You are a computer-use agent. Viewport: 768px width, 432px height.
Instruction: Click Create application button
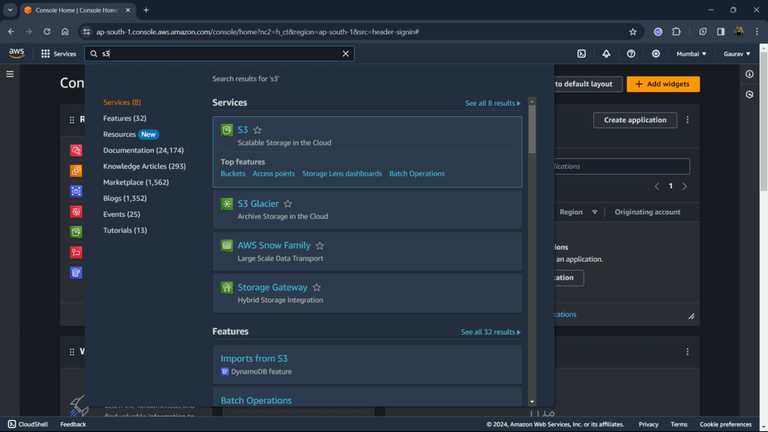coord(635,120)
